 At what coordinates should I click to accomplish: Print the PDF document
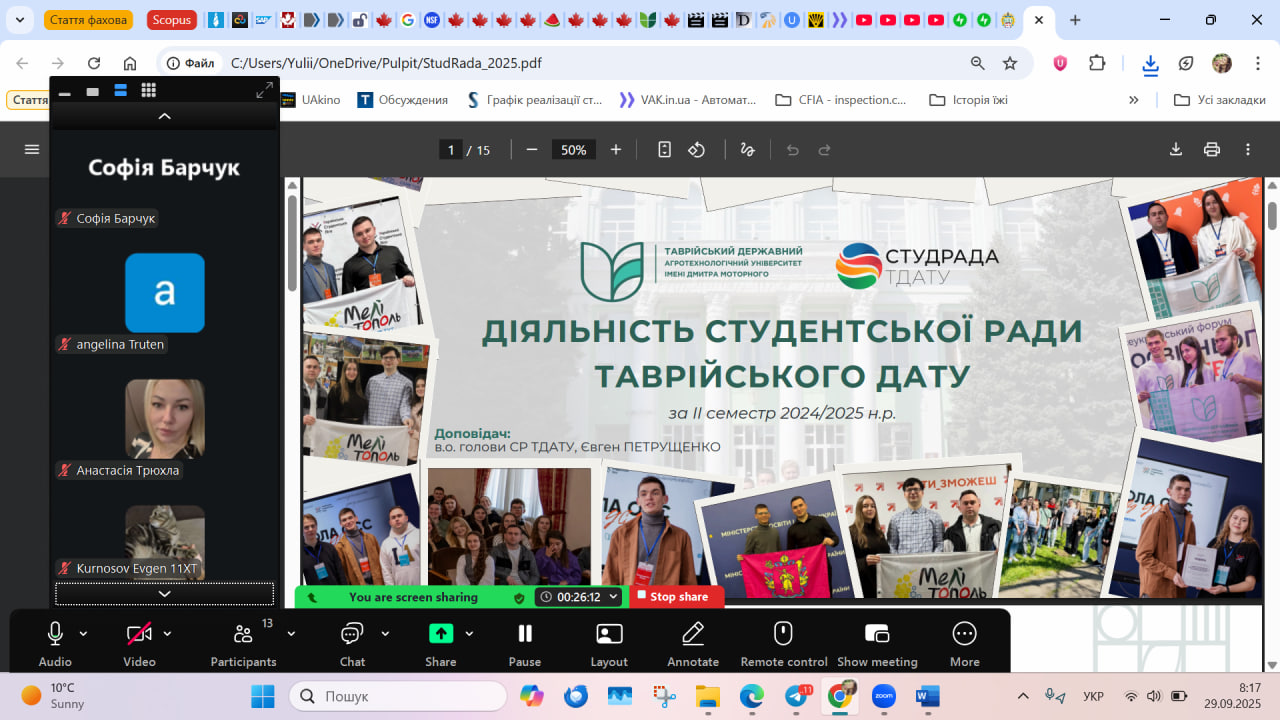(1212, 150)
